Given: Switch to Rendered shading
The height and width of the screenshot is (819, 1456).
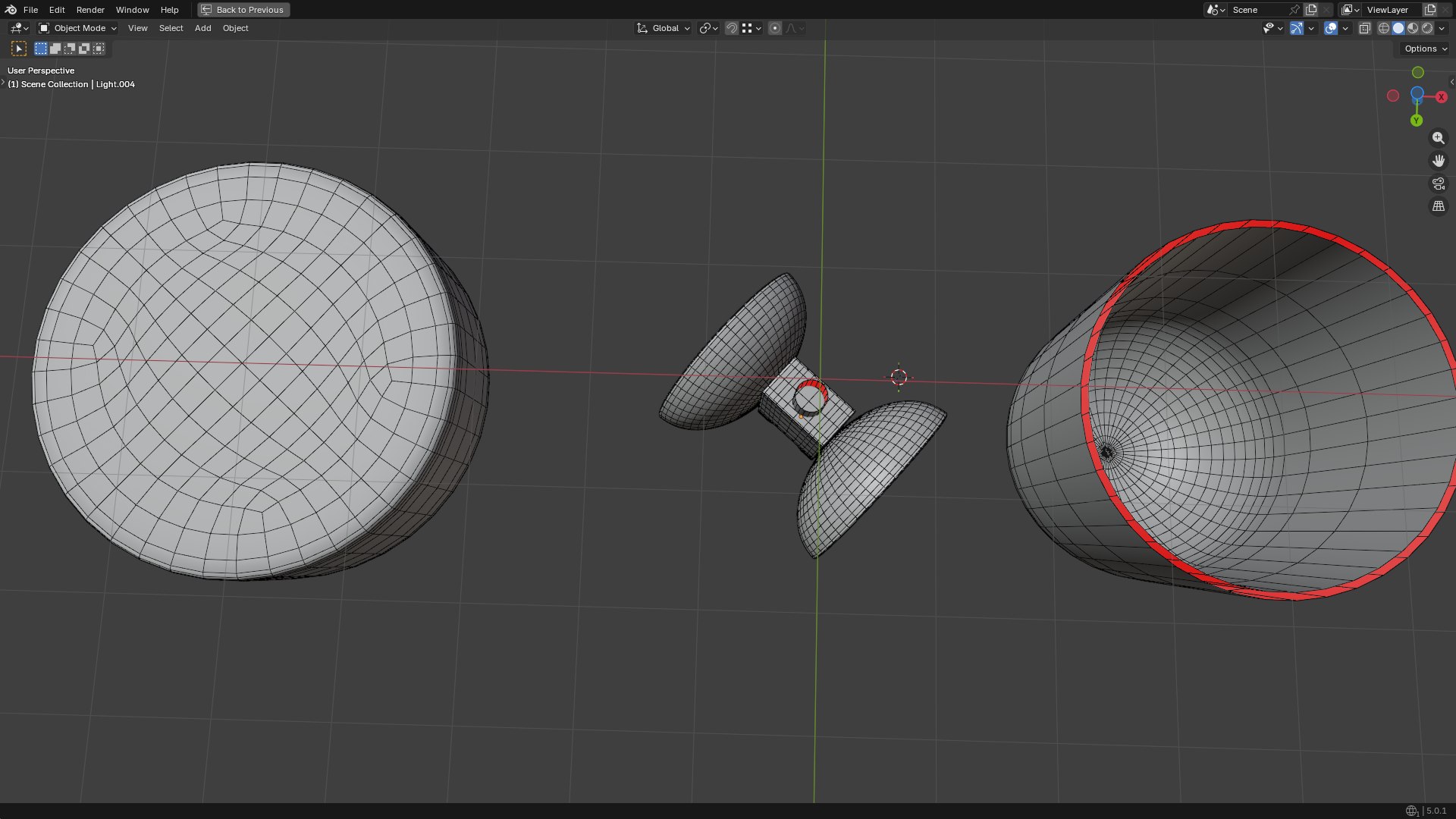Looking at the screenshot, I should [1427, 28].
